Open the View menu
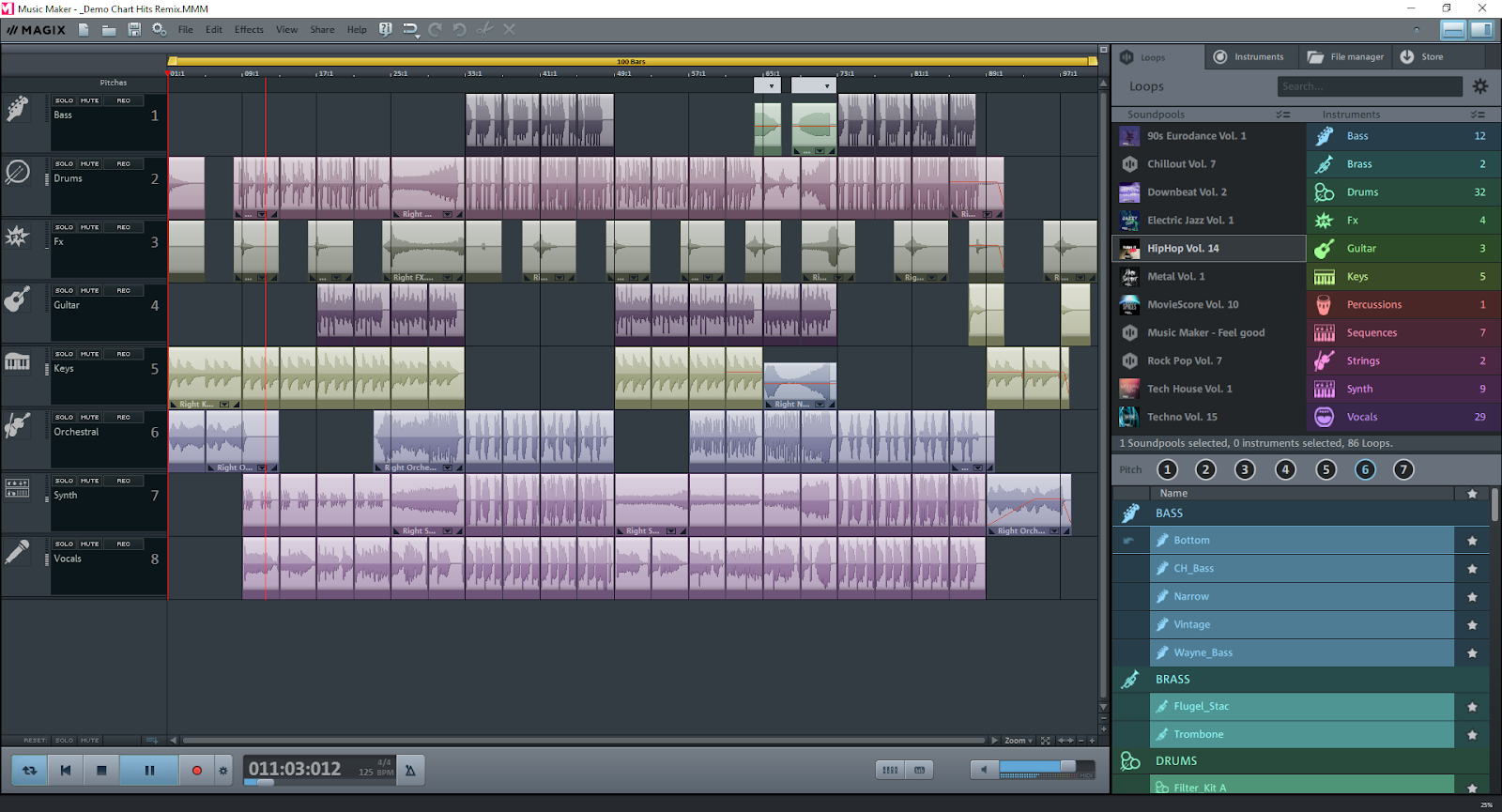 click(286, 29)
